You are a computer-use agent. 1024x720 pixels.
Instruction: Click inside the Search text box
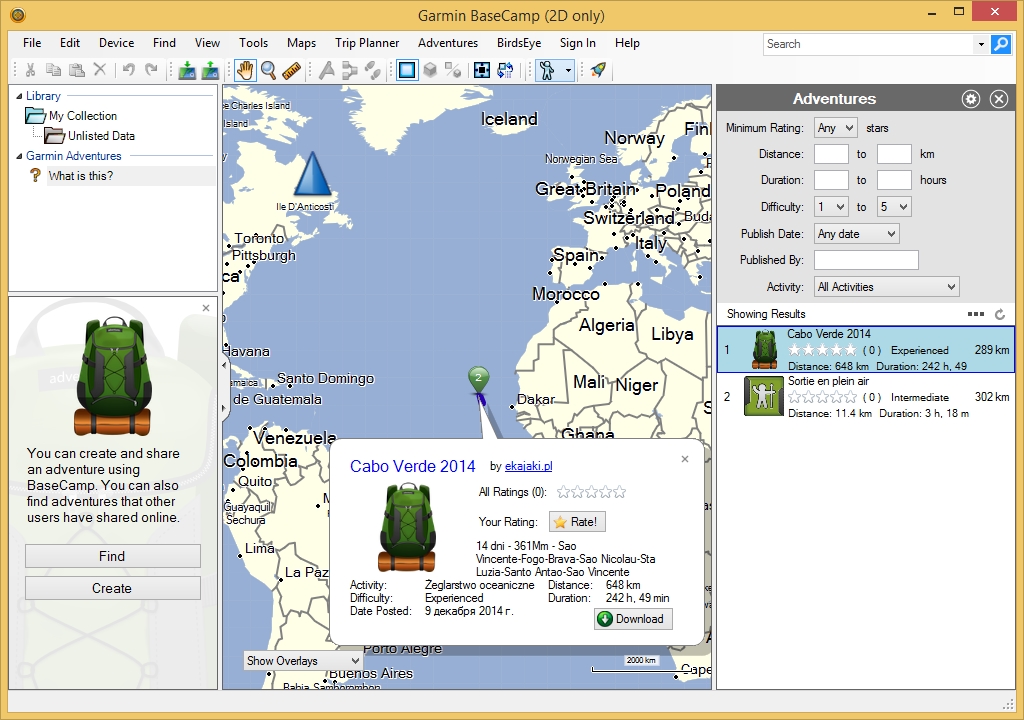click(x=869, y=44)
